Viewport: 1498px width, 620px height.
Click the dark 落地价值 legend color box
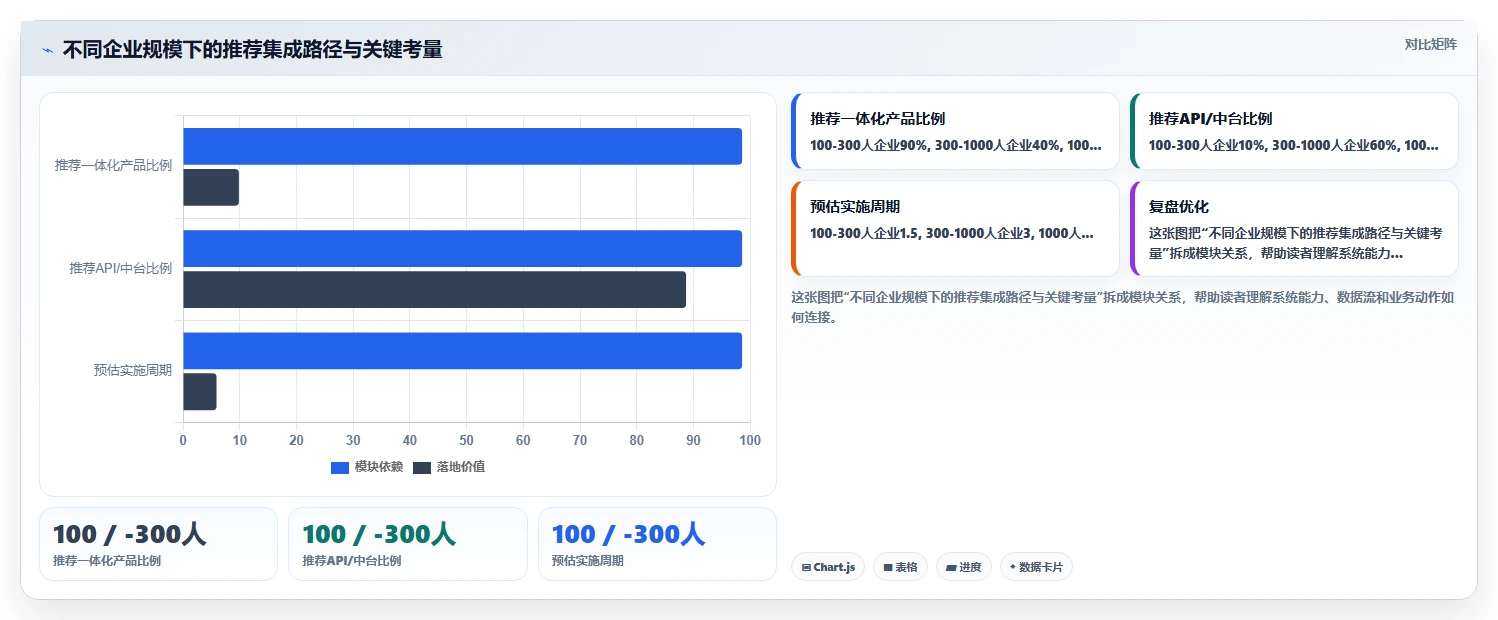click(422, 467)
